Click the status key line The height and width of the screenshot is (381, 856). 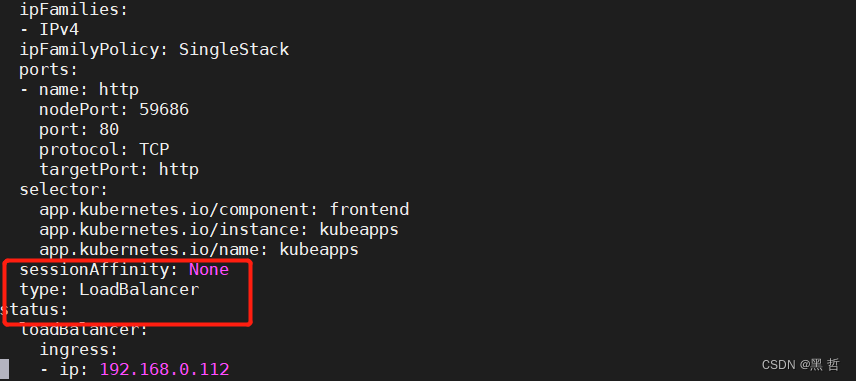click(x=34, y=310)
